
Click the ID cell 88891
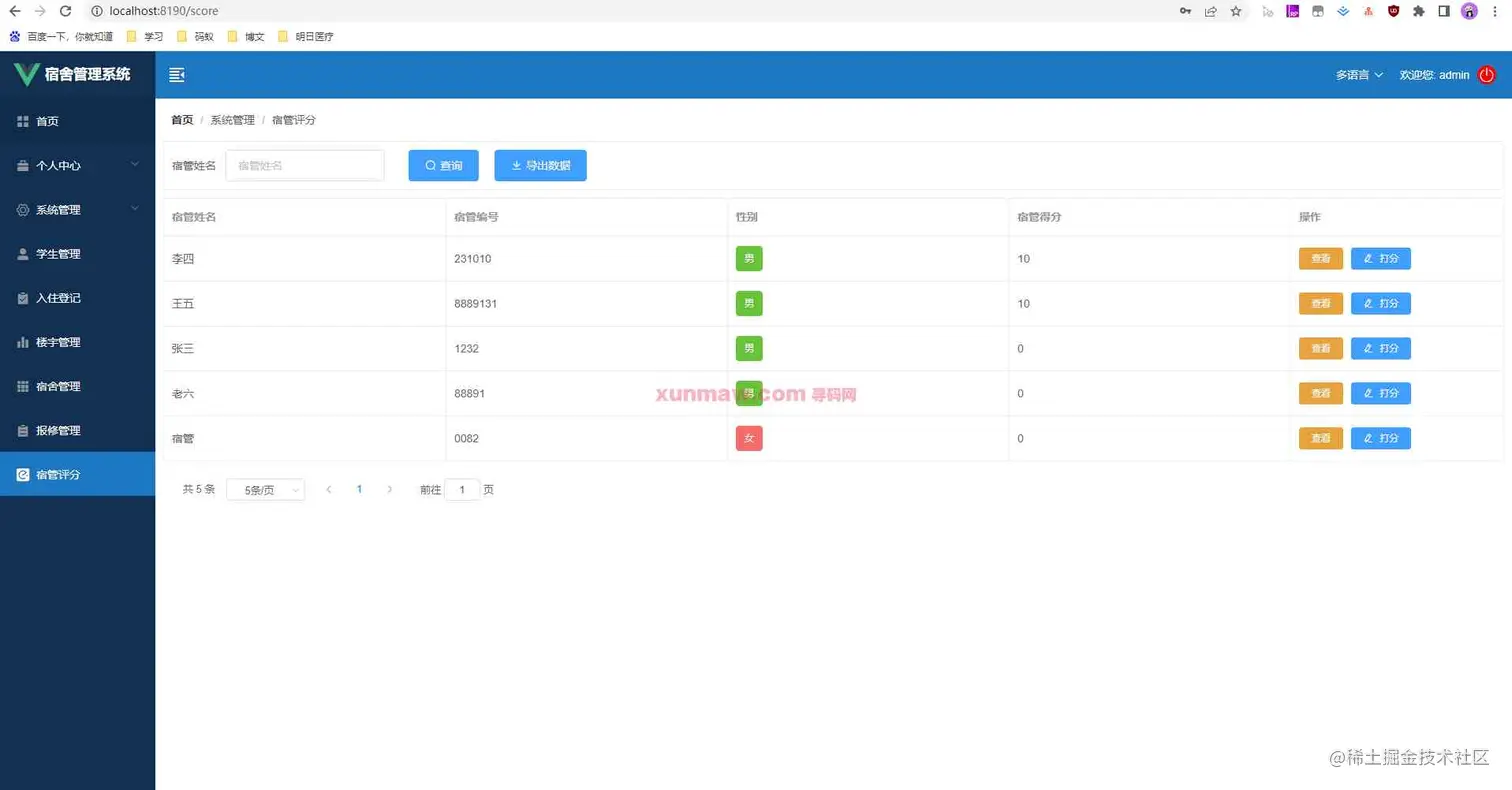pos(469,393)
